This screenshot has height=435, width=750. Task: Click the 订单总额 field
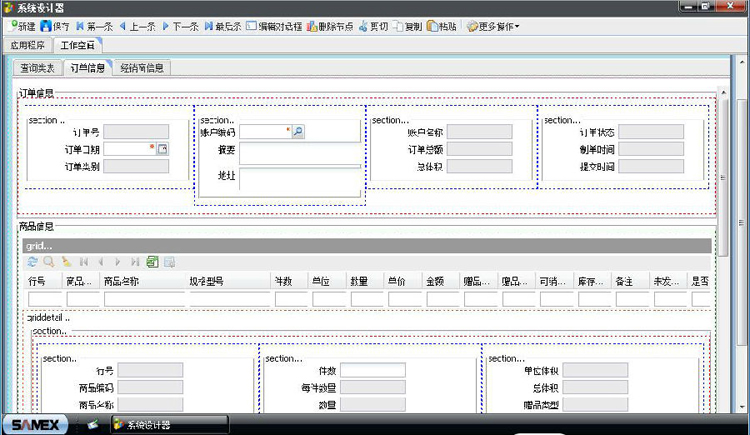coord(480,149)
